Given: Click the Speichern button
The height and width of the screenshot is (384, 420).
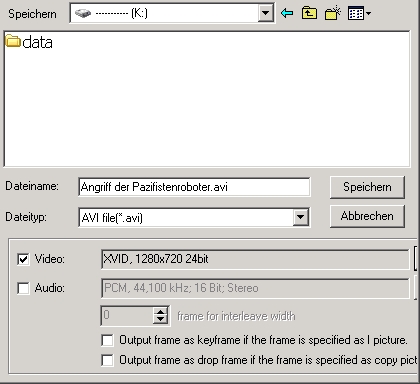Looking at the screenshot, I should click(x=367, y=187).
